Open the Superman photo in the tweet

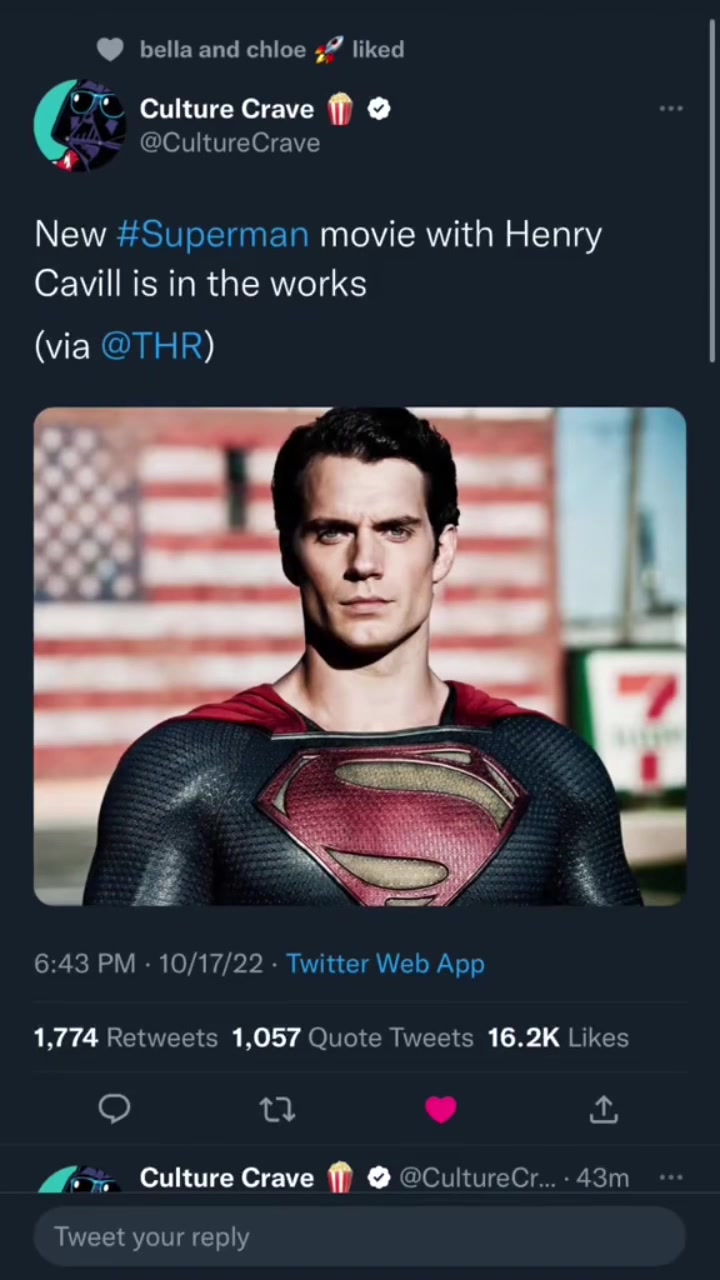360,656
